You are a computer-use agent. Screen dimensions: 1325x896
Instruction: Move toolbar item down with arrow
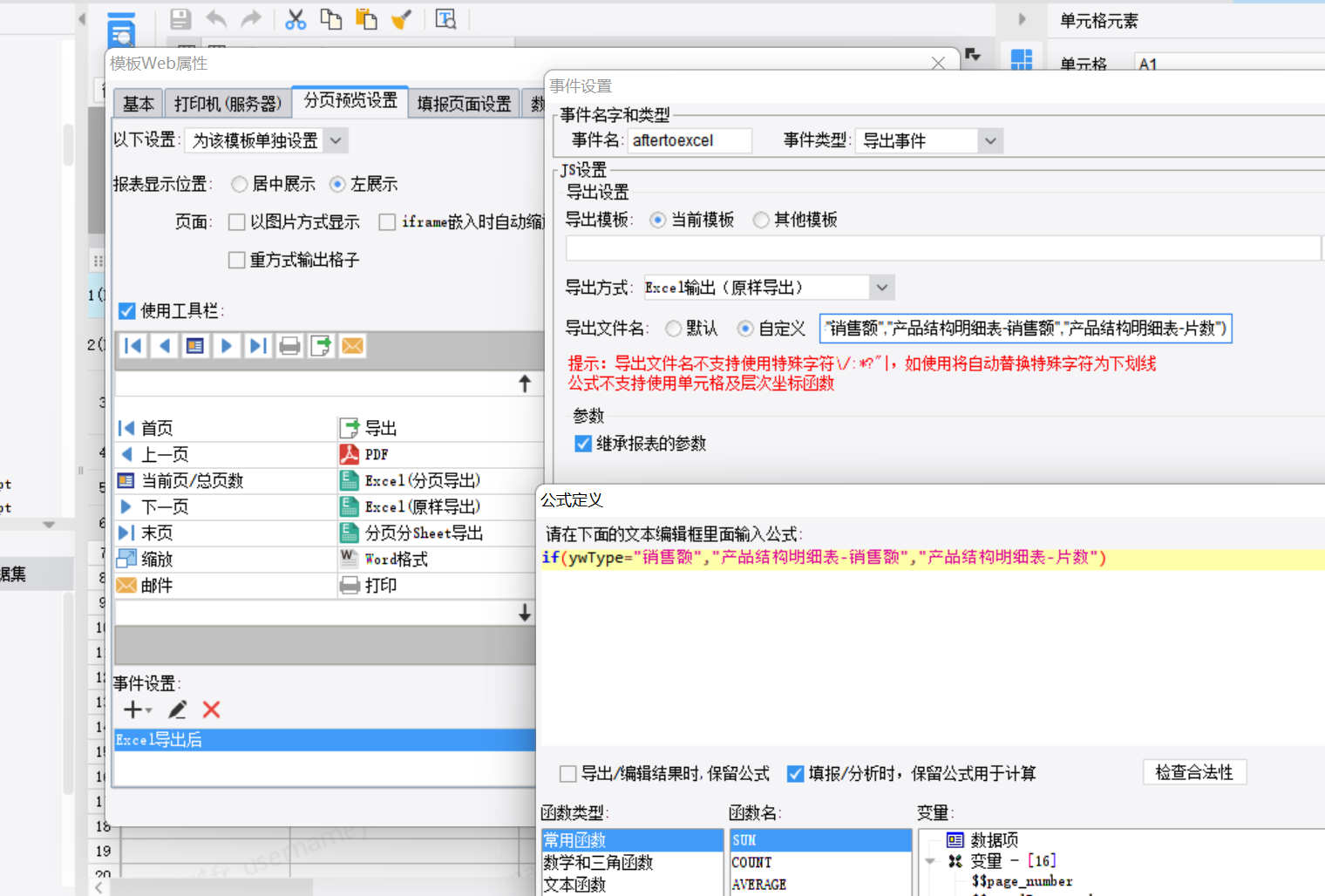(525, 613)
